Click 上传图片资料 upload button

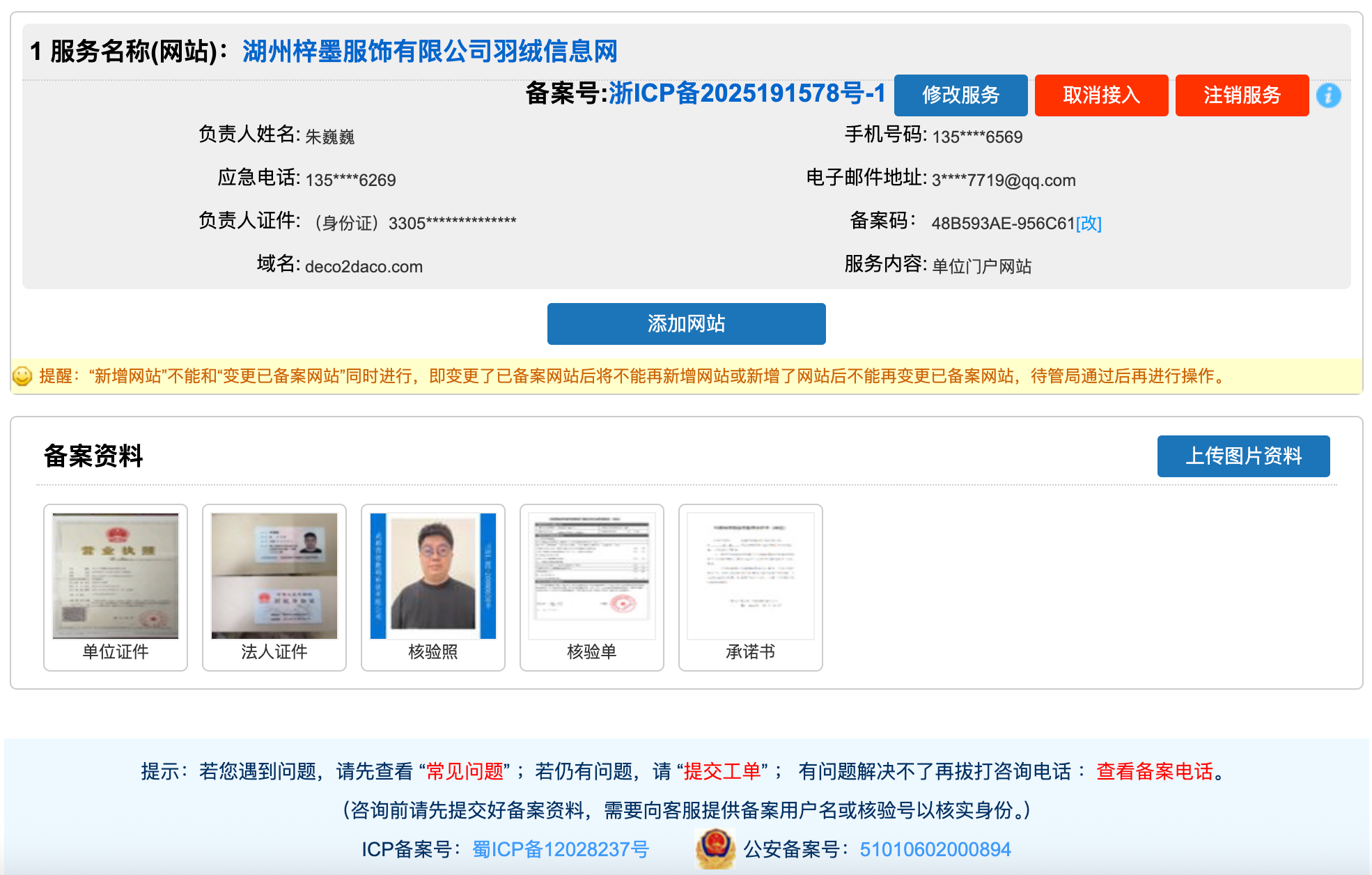point(1243,456)
